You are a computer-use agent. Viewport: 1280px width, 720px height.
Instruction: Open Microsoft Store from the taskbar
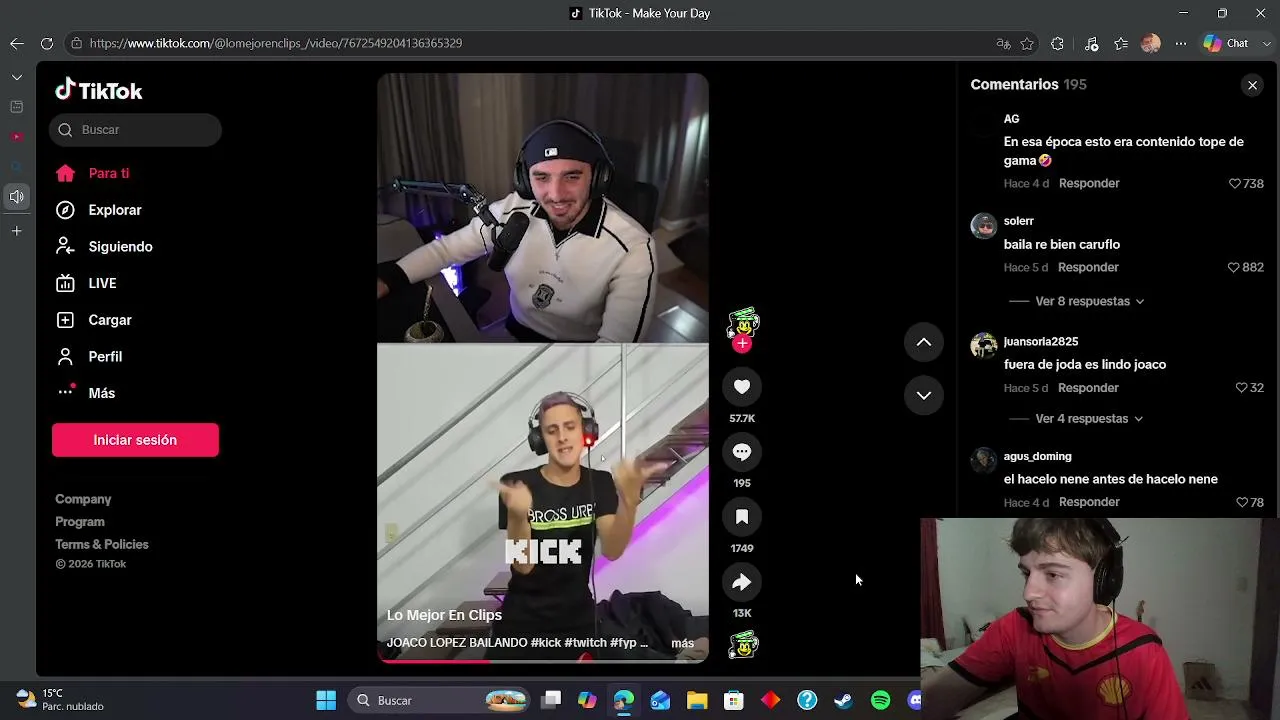click(x=734, y=700)
